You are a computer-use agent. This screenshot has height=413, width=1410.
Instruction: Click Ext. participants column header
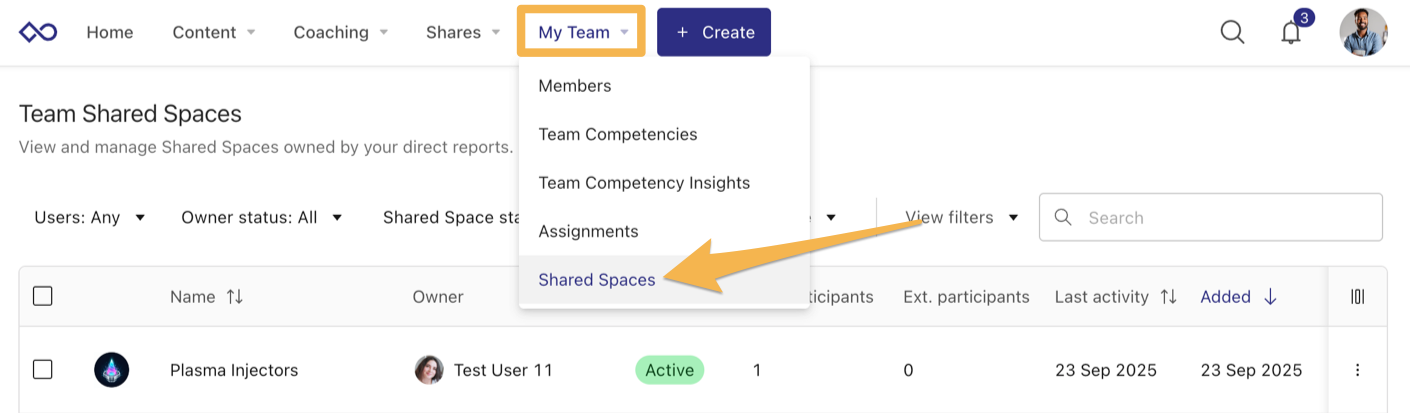966,297
